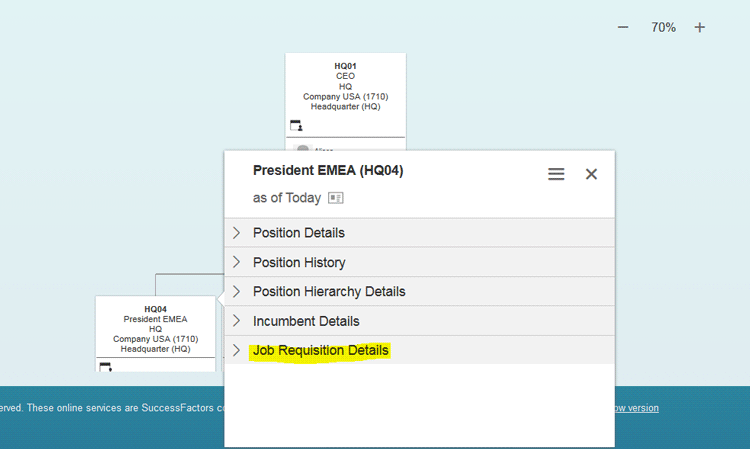
Task: Open the HQ01 CEO position card
Action: (345, 87)
